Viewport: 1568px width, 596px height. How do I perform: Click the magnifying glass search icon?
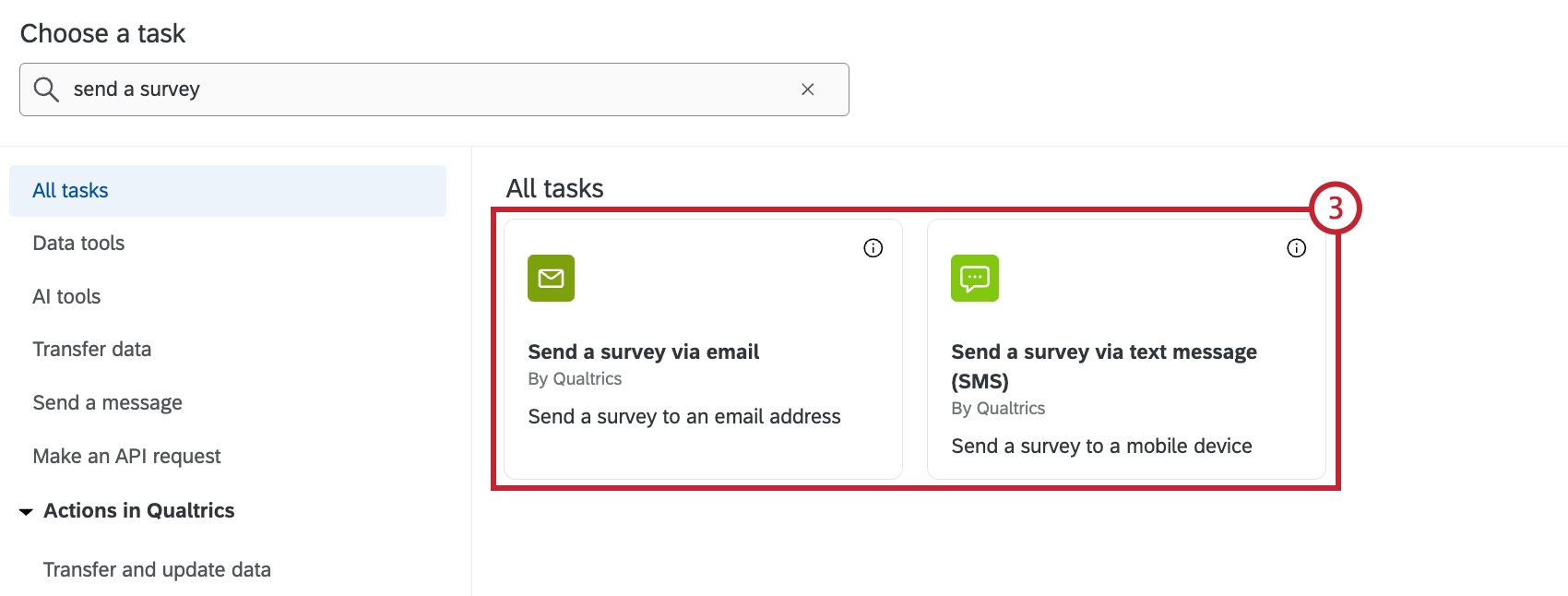46,89
